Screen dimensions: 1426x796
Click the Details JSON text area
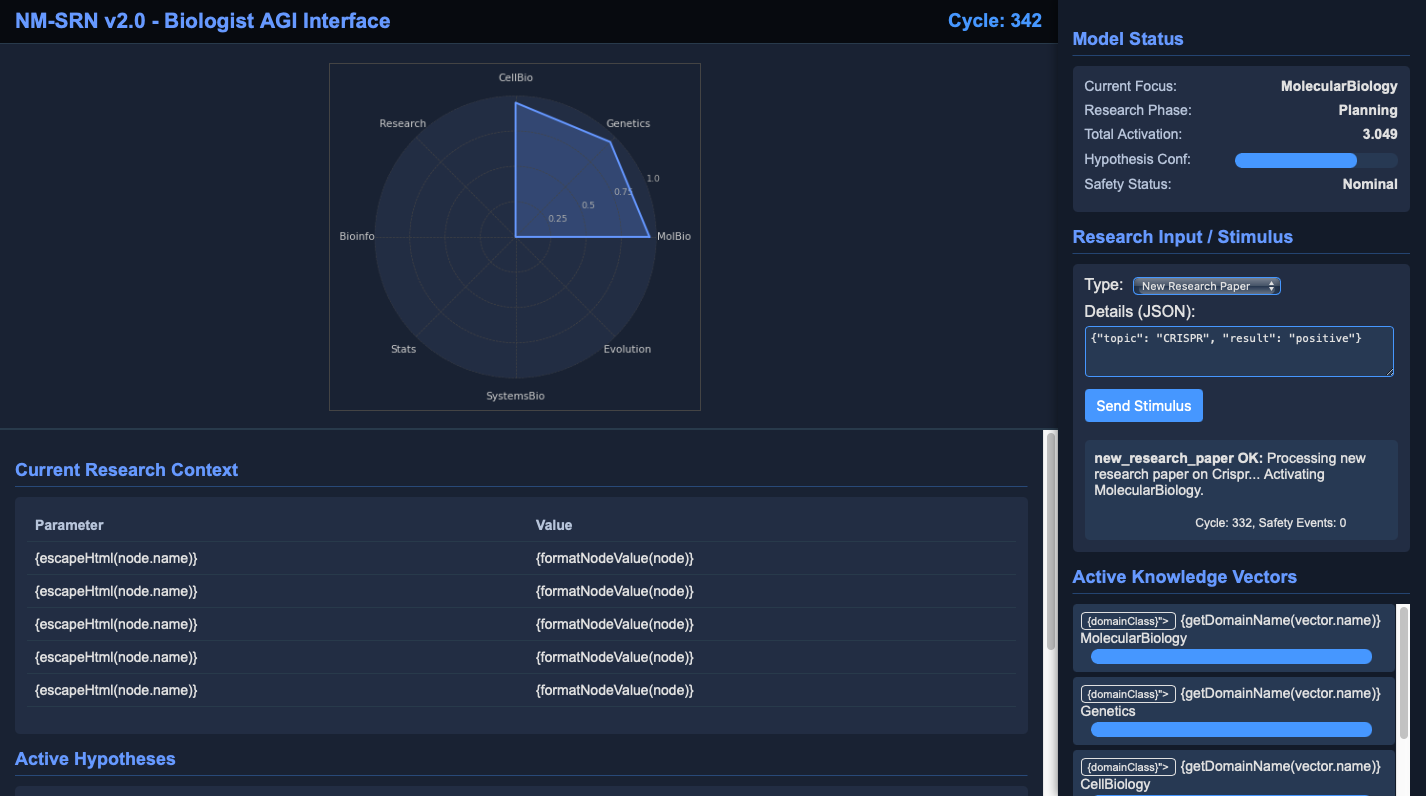pos(1238,351)
